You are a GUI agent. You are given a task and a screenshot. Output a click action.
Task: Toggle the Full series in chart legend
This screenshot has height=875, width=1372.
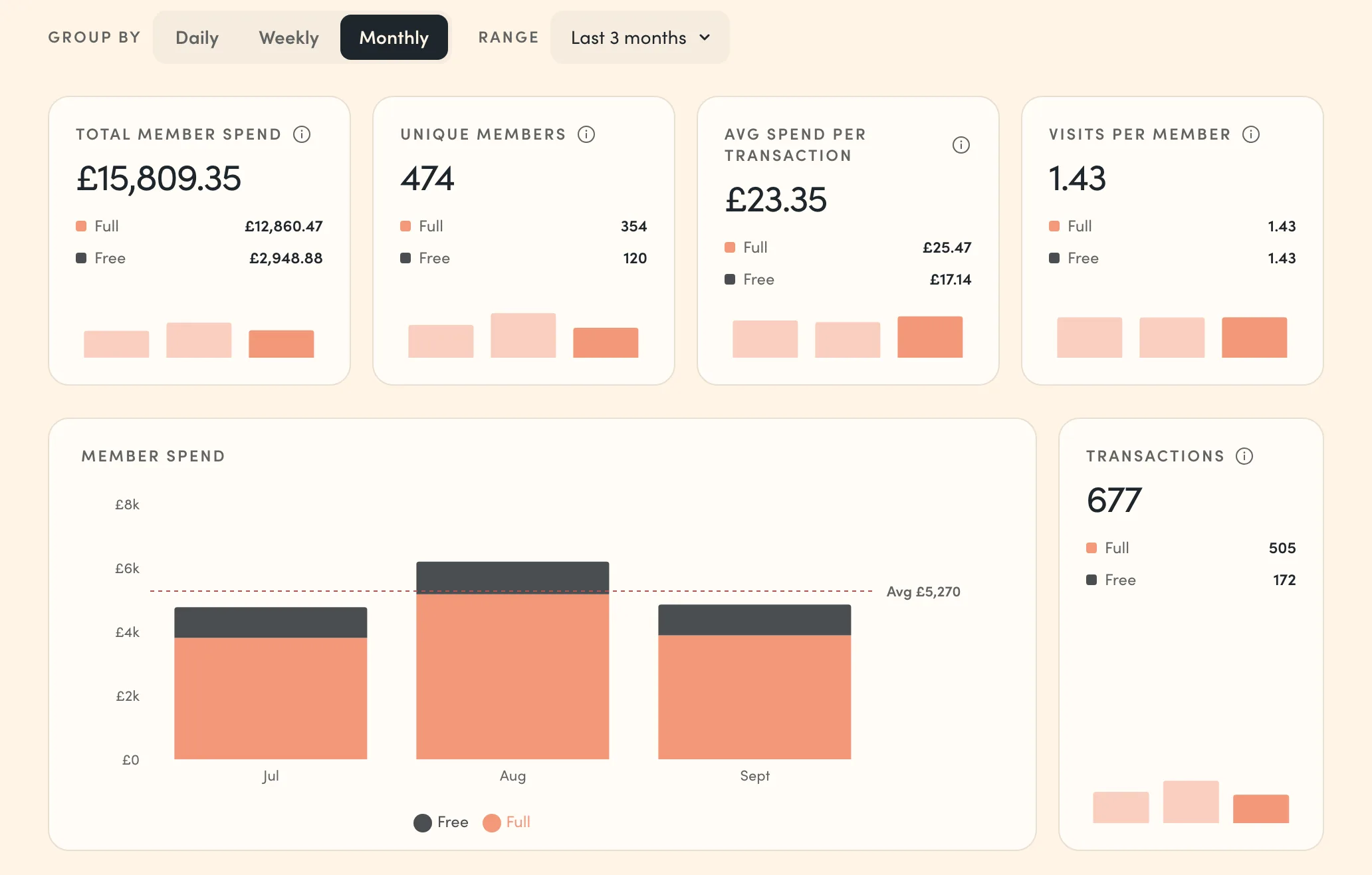(x=507, y=822)
